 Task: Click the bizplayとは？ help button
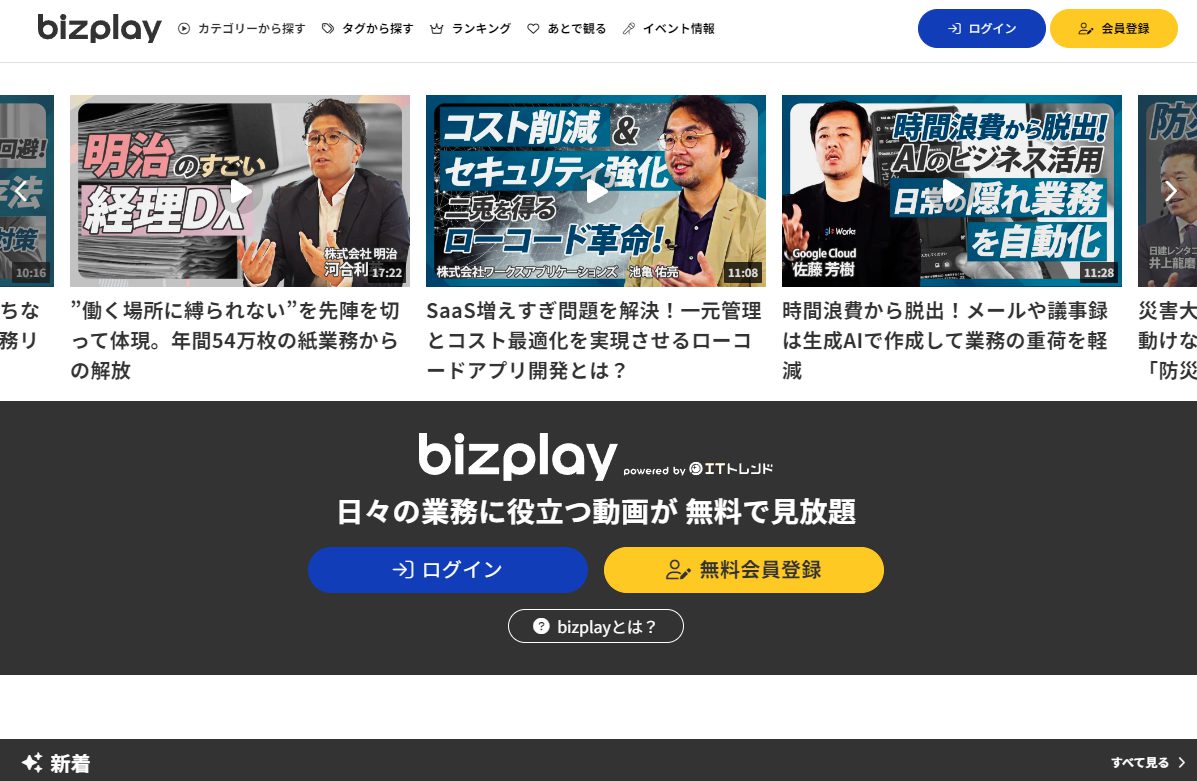point(595,626)
